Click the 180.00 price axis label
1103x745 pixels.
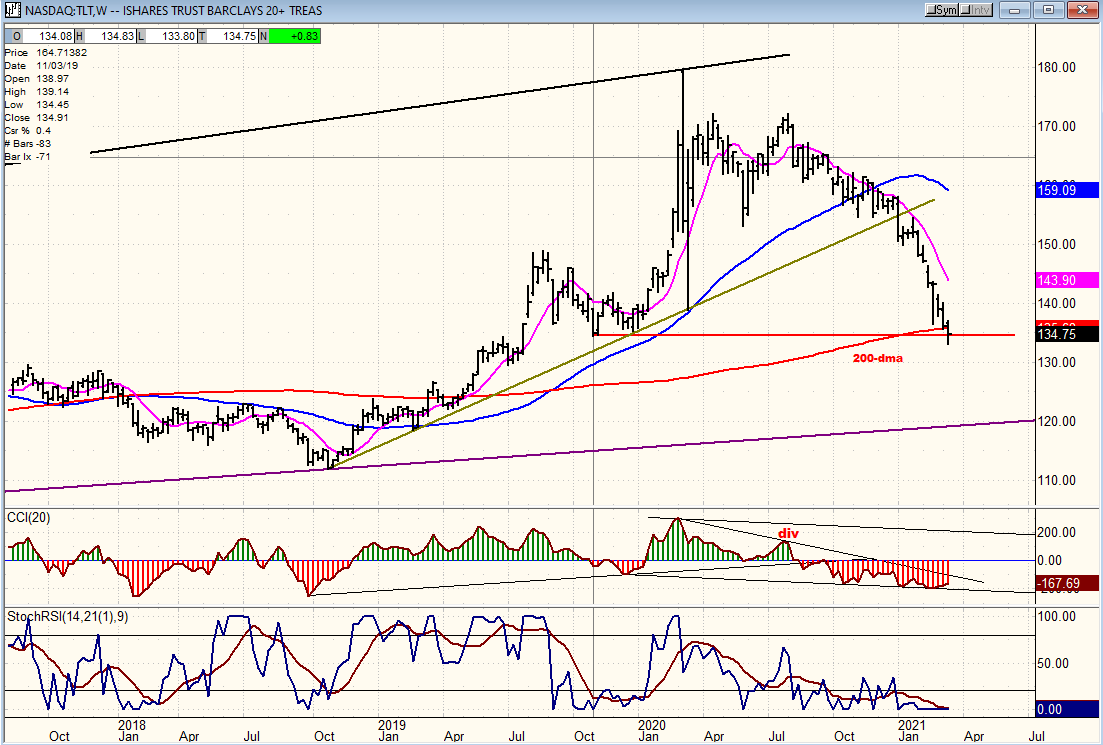pos(1059,68)
